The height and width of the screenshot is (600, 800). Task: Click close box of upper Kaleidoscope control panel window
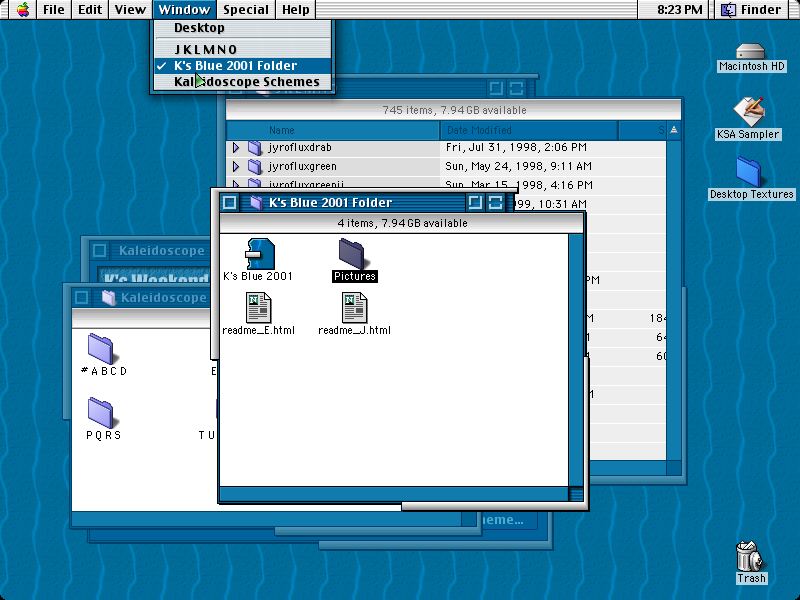click(99, 251)
